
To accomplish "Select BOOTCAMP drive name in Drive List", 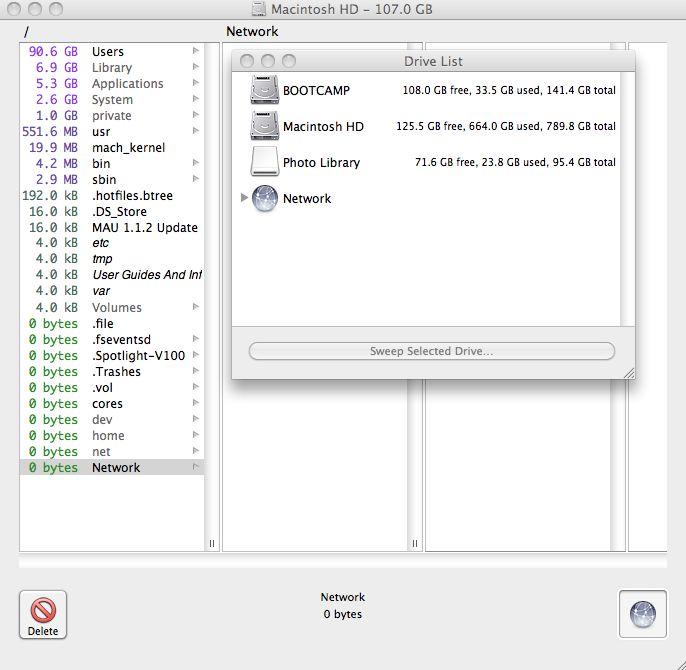I will [316, 91].
